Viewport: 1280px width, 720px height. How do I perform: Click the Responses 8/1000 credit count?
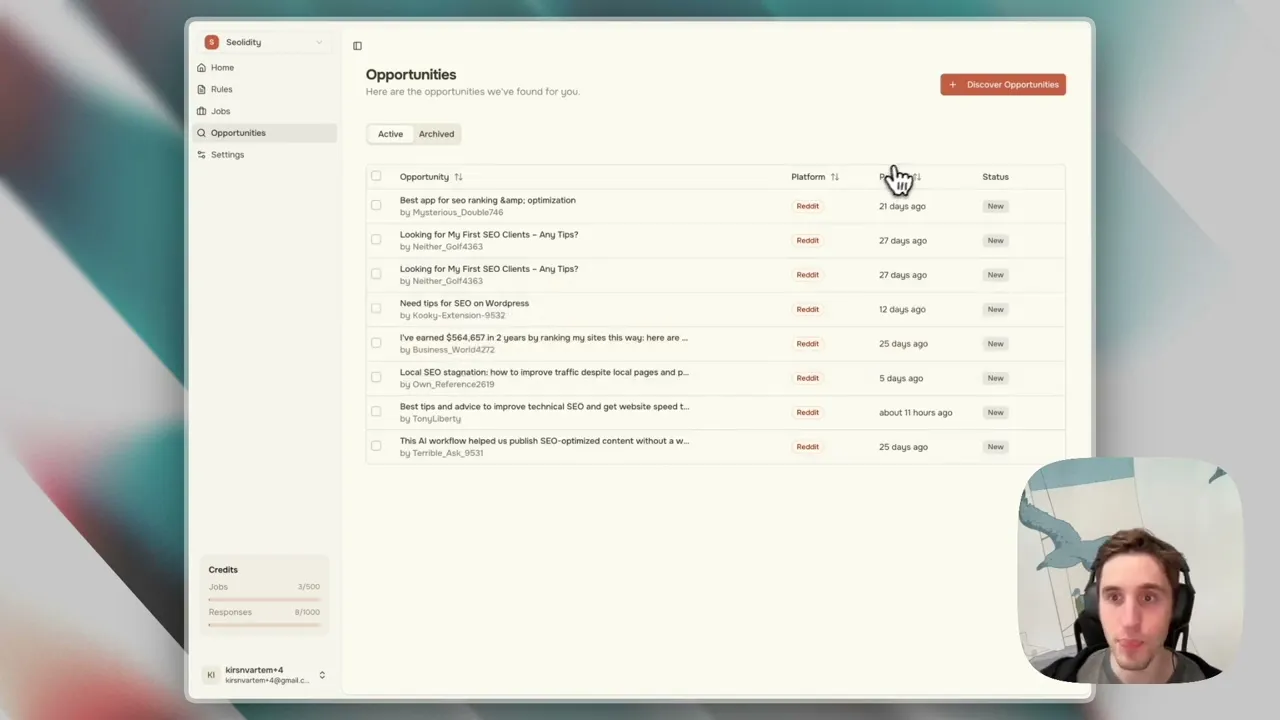[307, 612]
